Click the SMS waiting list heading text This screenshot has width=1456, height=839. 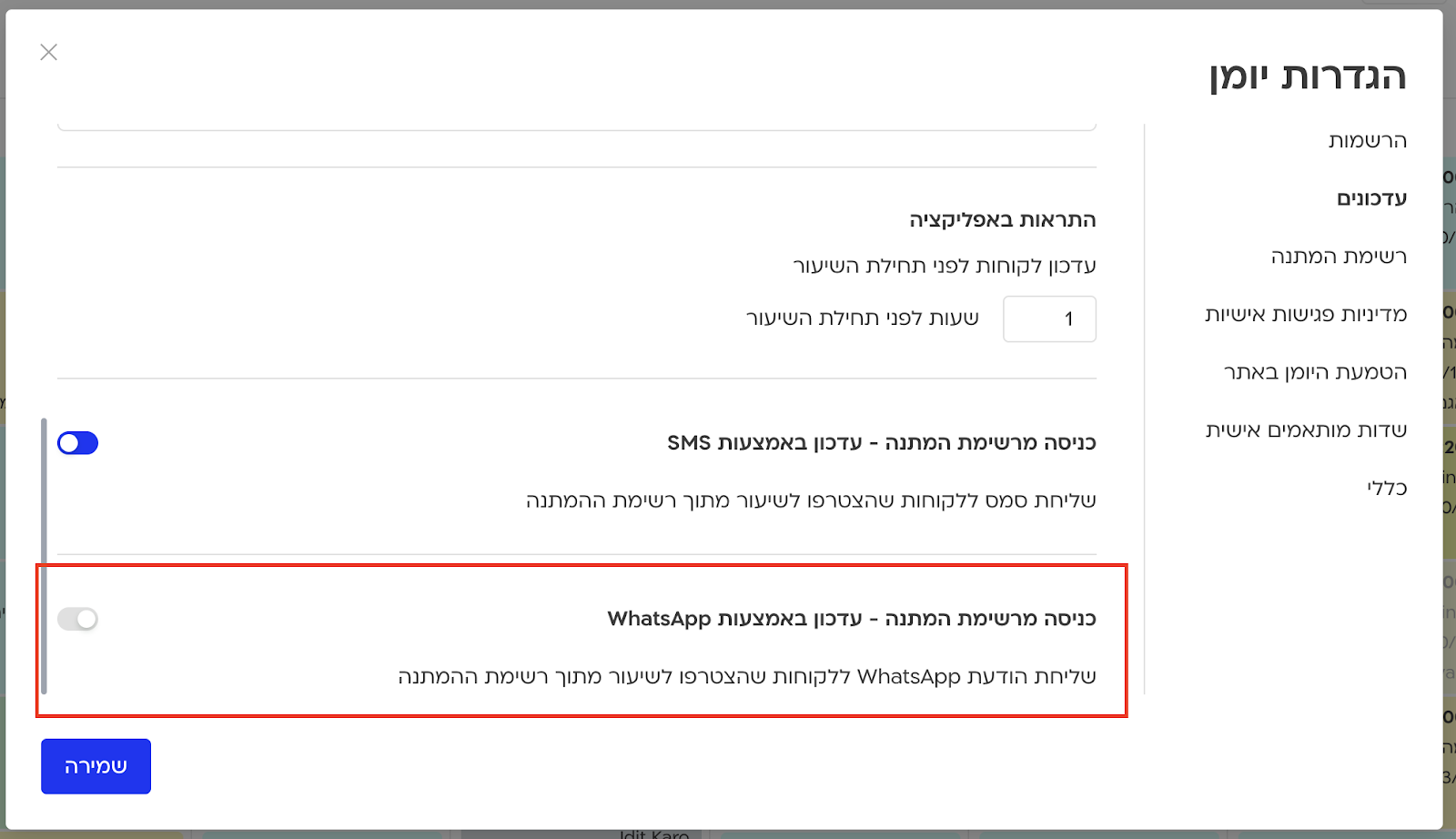click(x=882, y=443)
